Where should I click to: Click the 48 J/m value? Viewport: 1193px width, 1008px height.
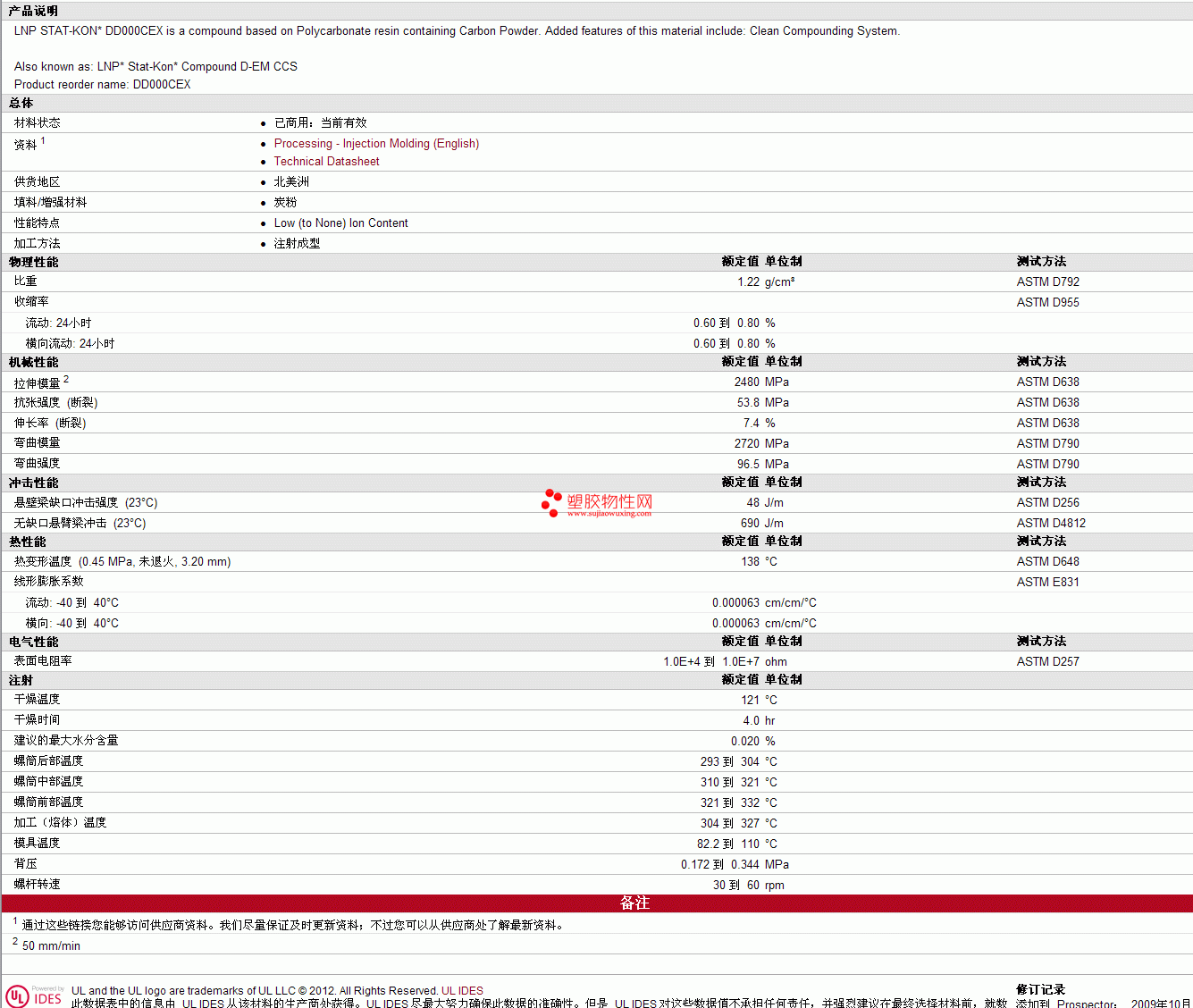coord(765,503)
